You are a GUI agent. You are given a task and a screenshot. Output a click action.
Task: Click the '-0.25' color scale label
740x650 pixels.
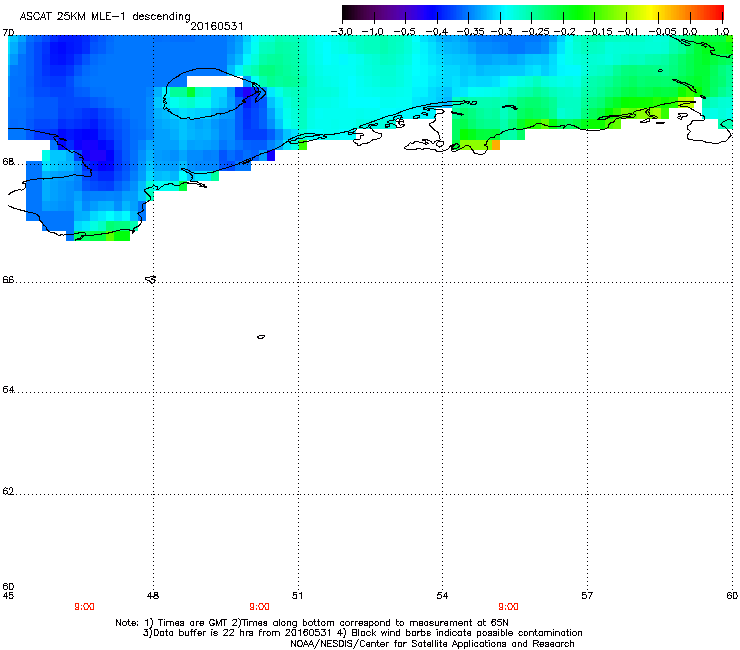[x=535, y=31]
